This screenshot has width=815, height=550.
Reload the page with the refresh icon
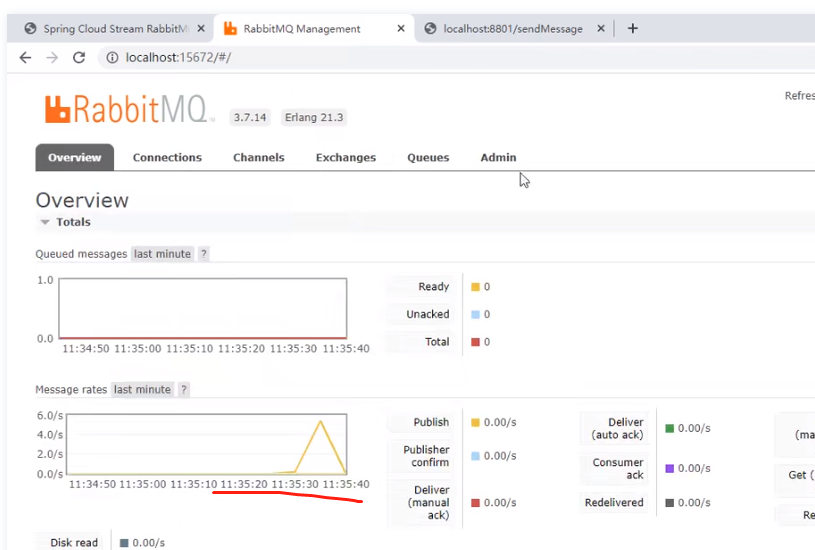pos(79,57)
